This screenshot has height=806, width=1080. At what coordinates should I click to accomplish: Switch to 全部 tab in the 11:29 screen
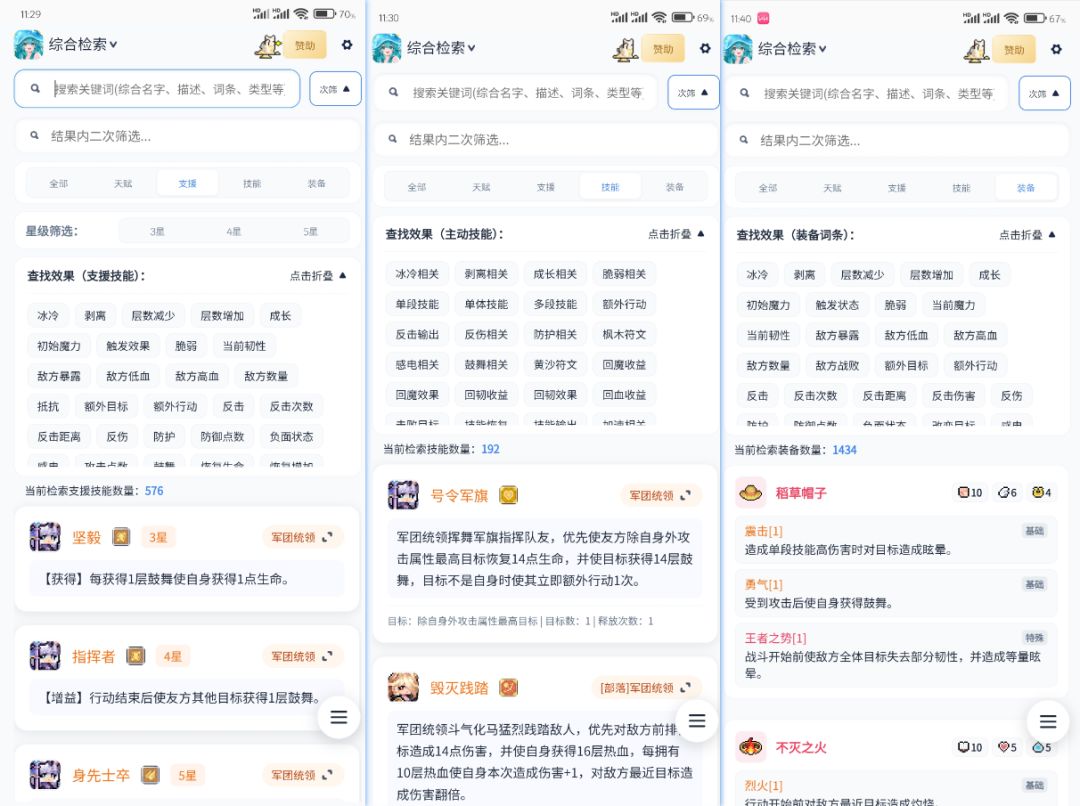point(59,183)
